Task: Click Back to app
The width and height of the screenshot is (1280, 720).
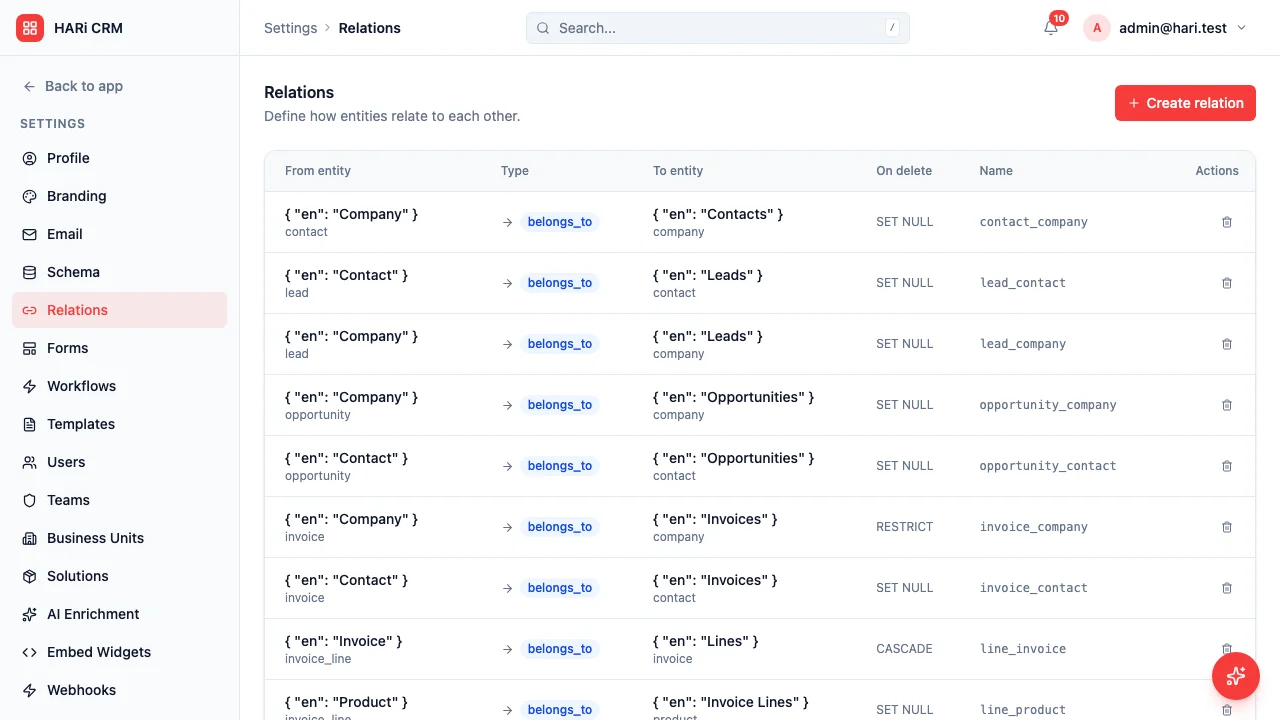Action: pos(72,86)
